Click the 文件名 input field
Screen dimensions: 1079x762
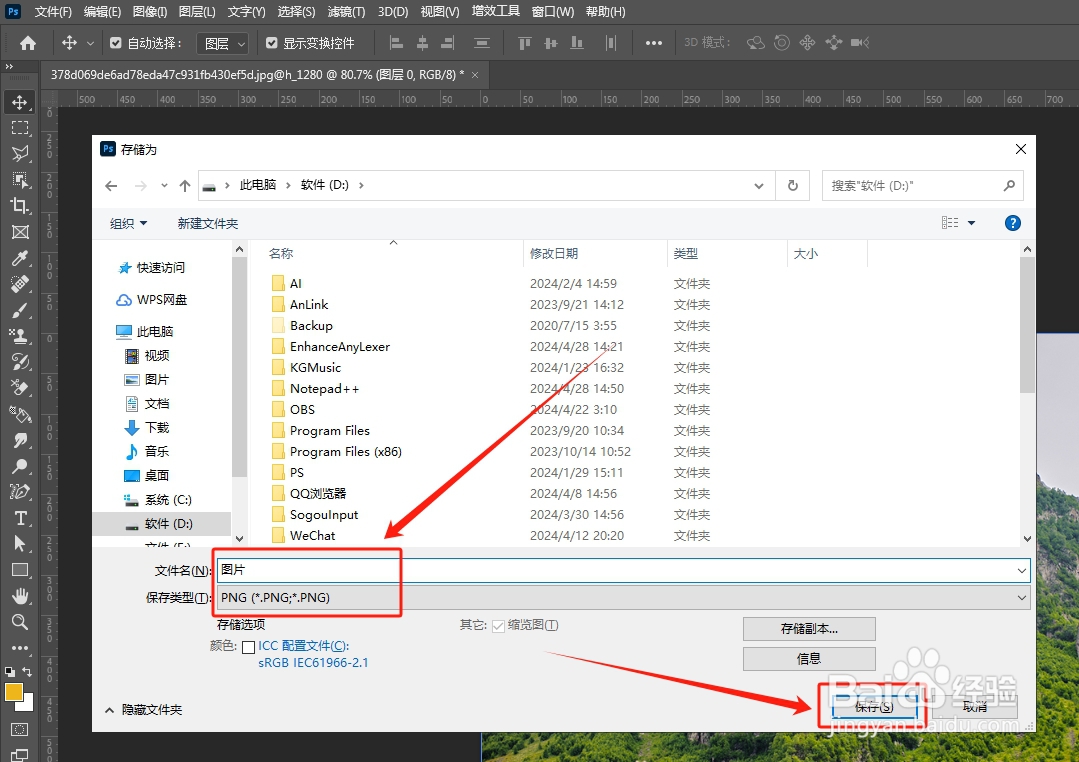pyautogui.click(x=616, y=570)
